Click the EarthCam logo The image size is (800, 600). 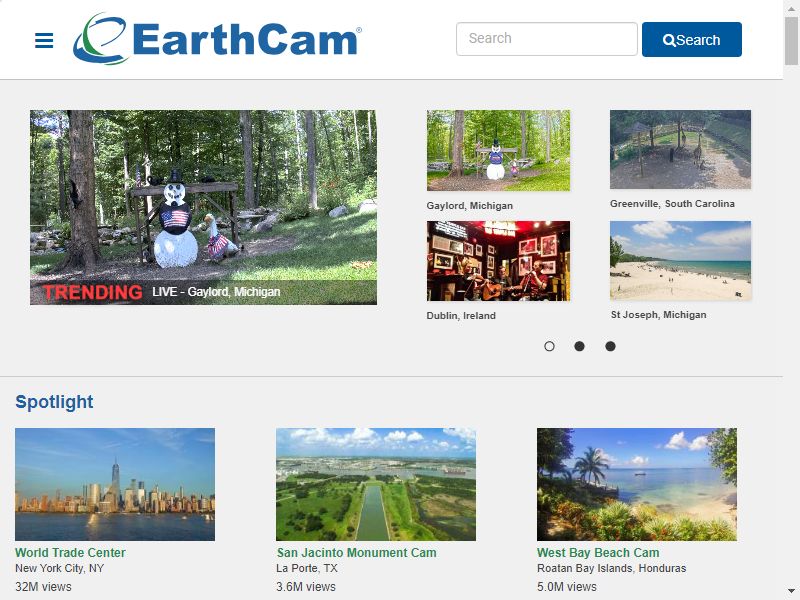click(217, 39)
